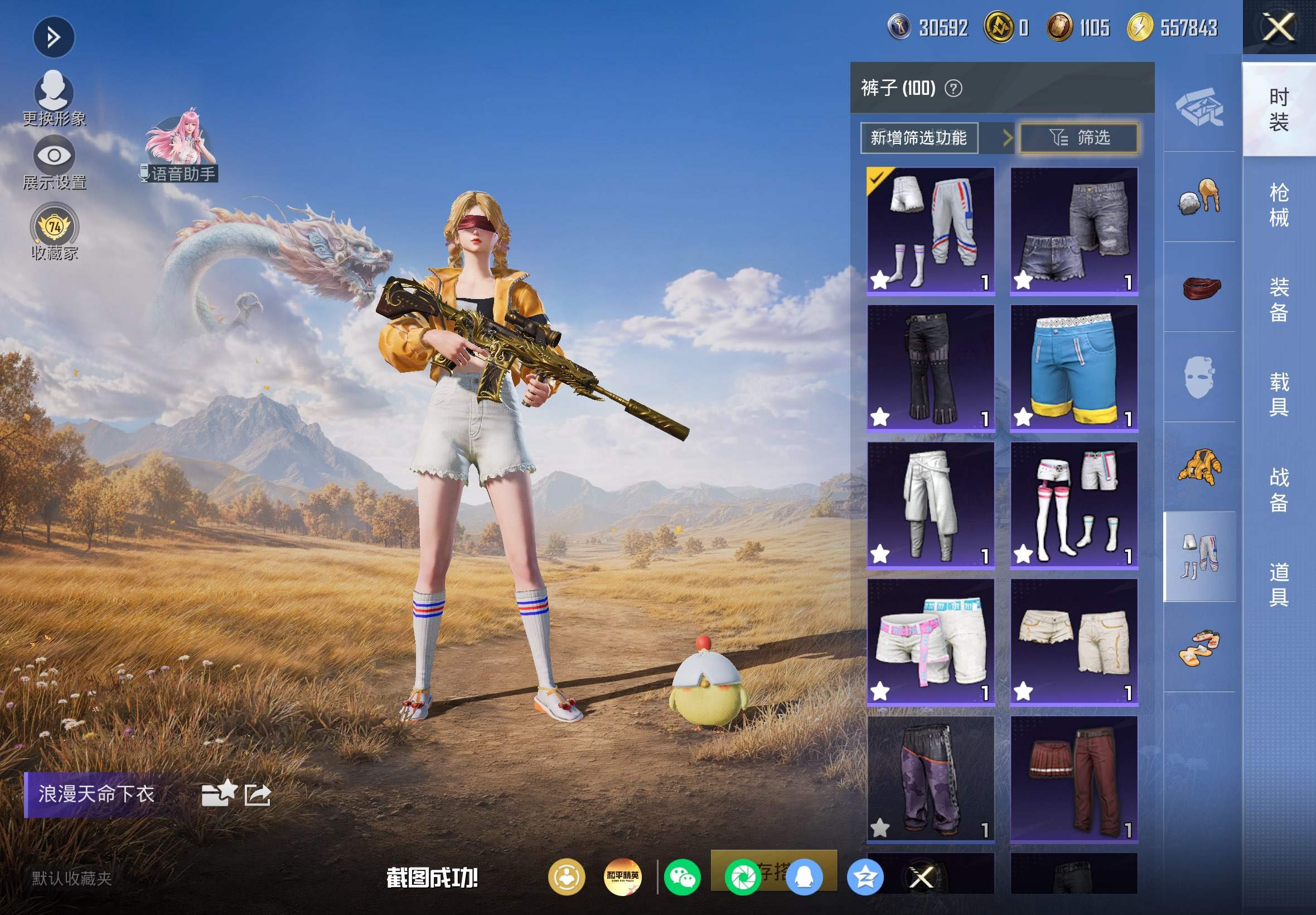Tap the silver coin icon beside 30592
Image resolution: width=1316 pixels, height=915 pixels.
pos(899,27)
